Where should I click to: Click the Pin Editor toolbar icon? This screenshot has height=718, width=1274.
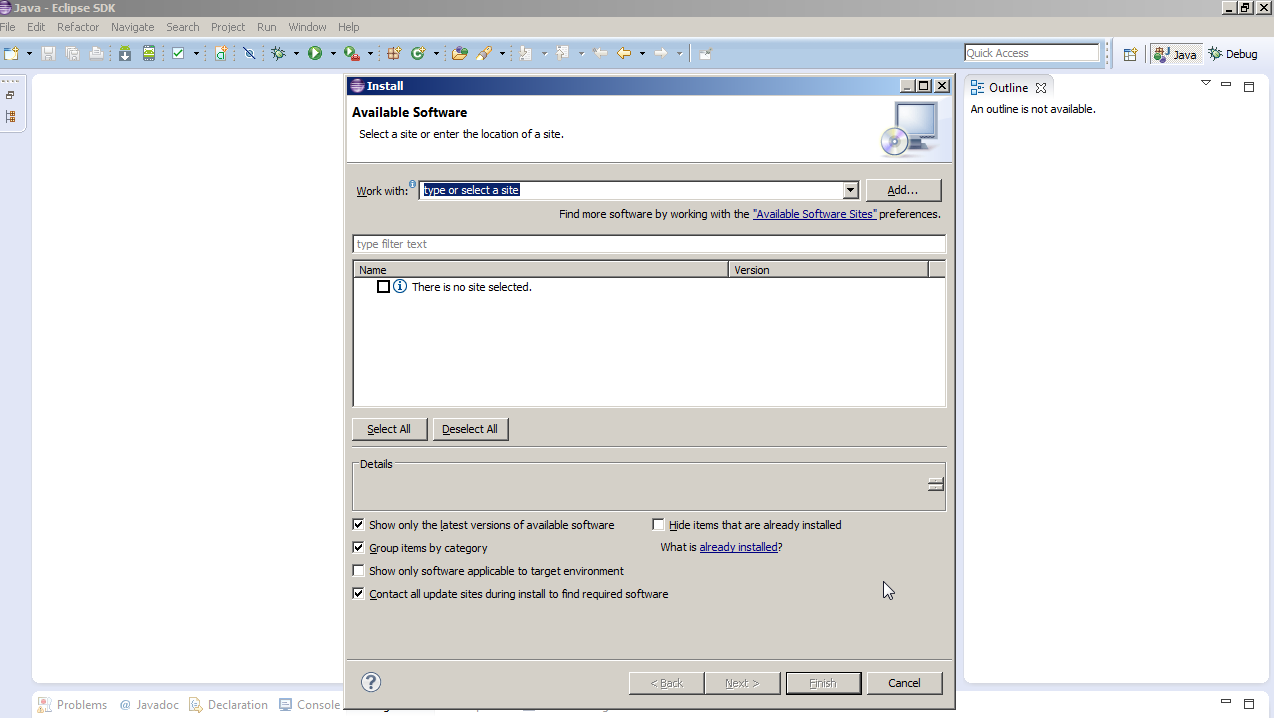[705, 53]
